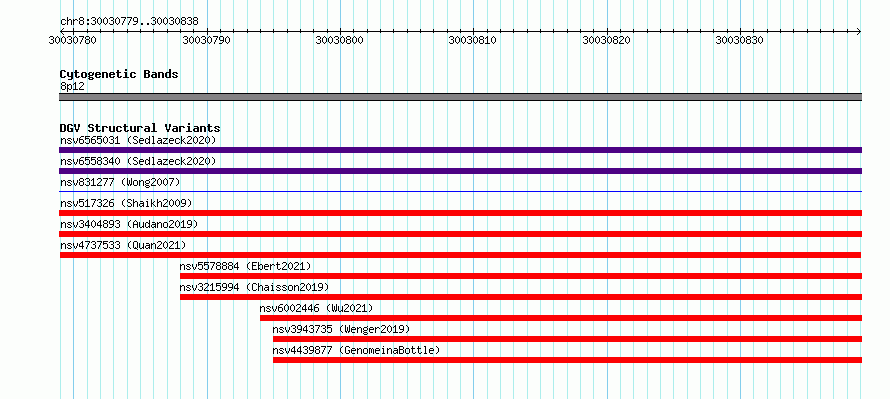890x399 pixels.
Task: Click ruler position 30030810
Action: coord(473,40)
